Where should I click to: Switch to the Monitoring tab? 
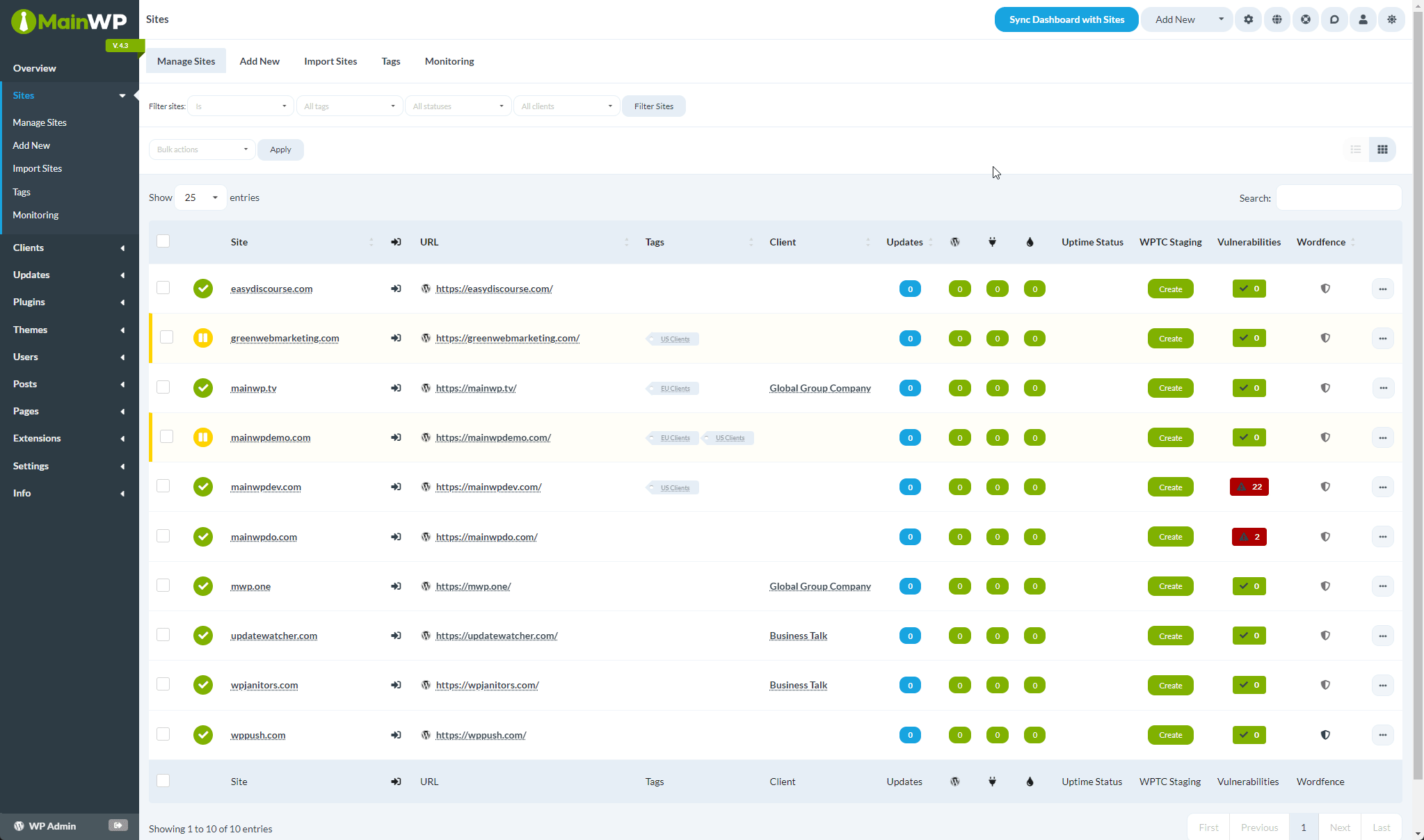[449, 61]
